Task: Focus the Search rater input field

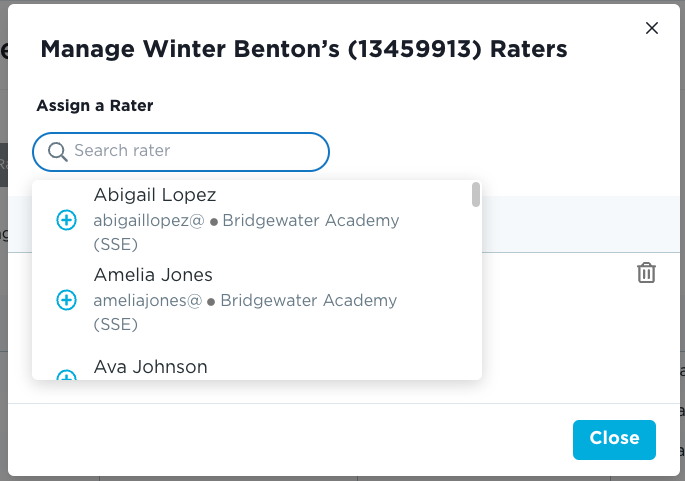Action: coord(195,152)
